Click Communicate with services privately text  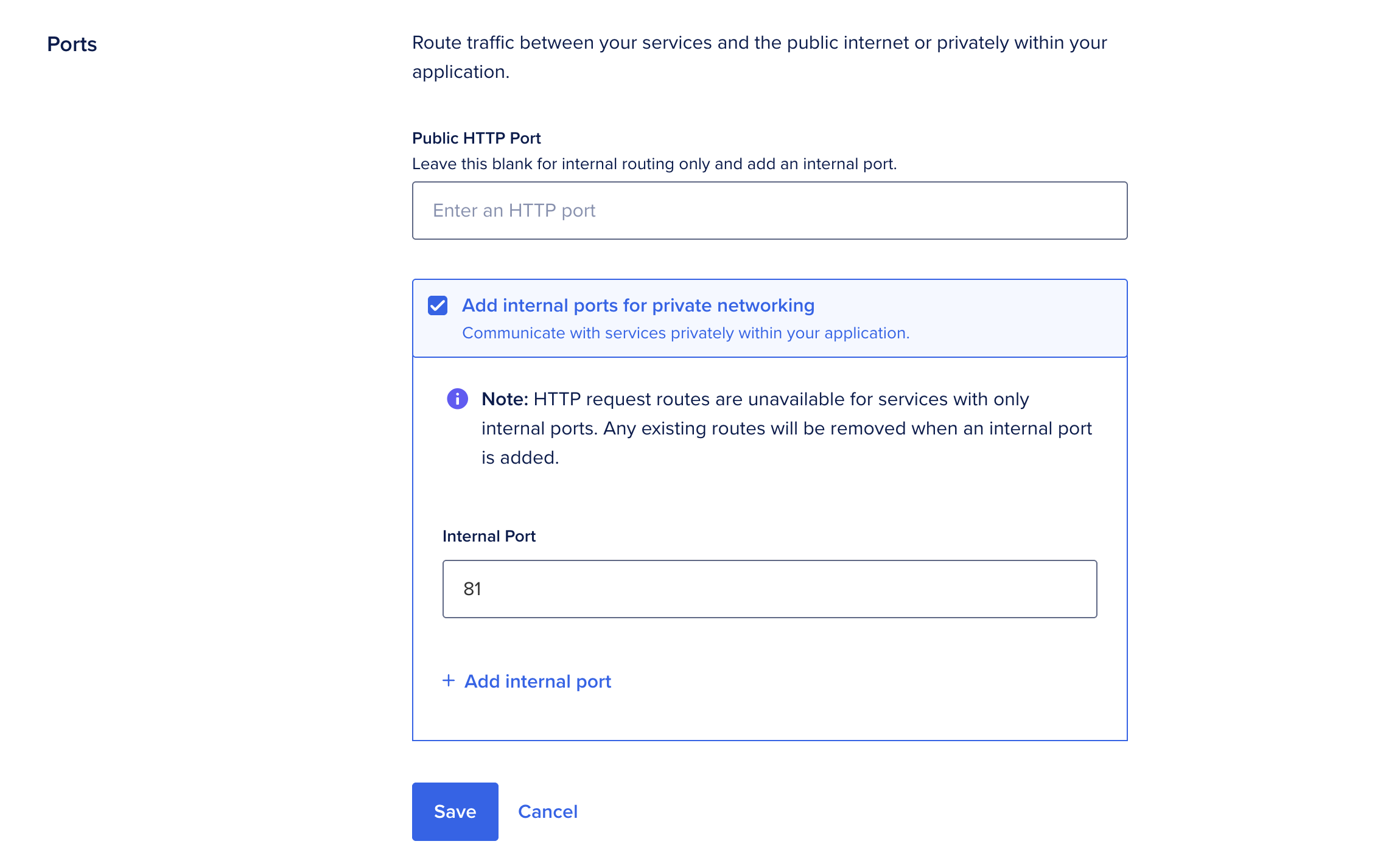[x=685, y=333]
